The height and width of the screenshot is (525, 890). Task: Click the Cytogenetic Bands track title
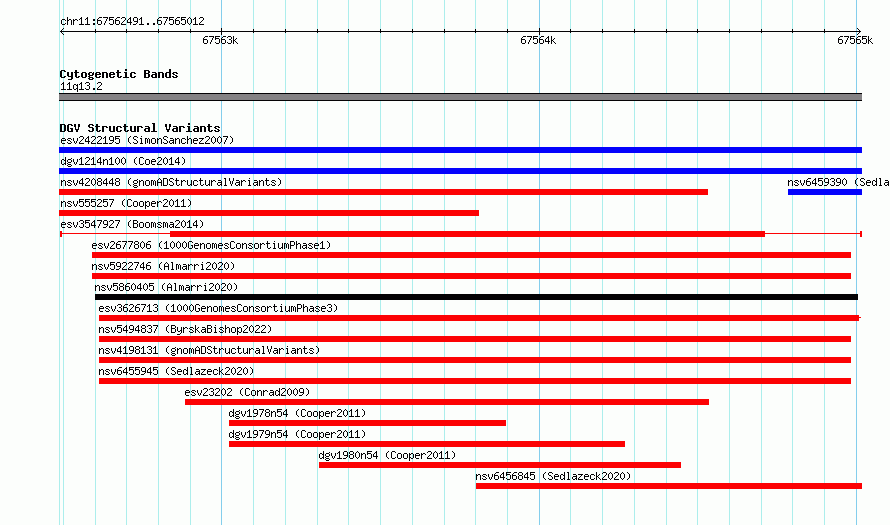pyautogui.click(x=119, y=74)
